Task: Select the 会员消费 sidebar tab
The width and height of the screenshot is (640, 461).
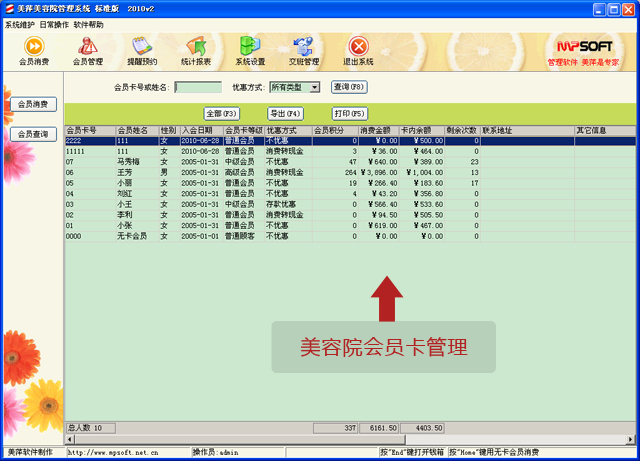Action: [32, 104]
